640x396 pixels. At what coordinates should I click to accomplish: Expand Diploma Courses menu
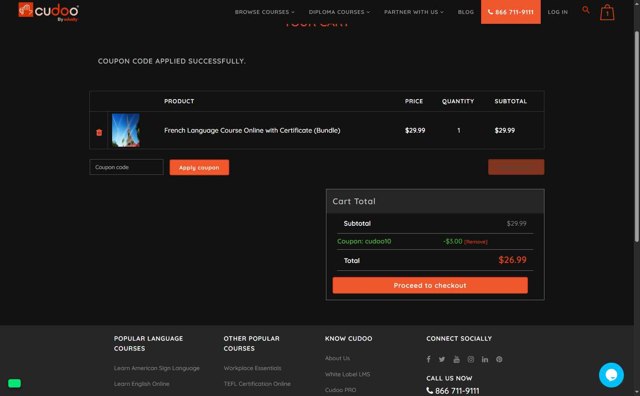coord(339,12)
